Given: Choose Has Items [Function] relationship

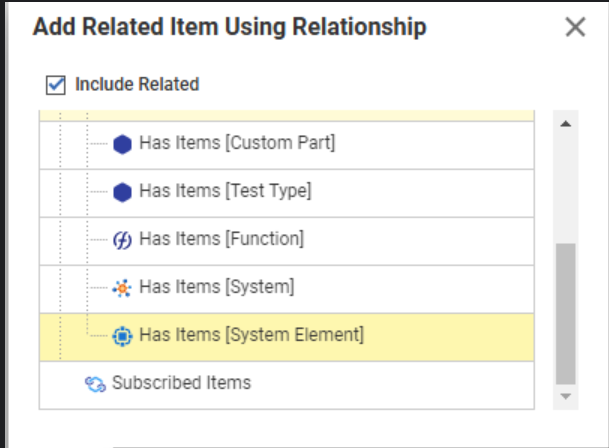Looking at the screenshot, I should tap(221, 239).
